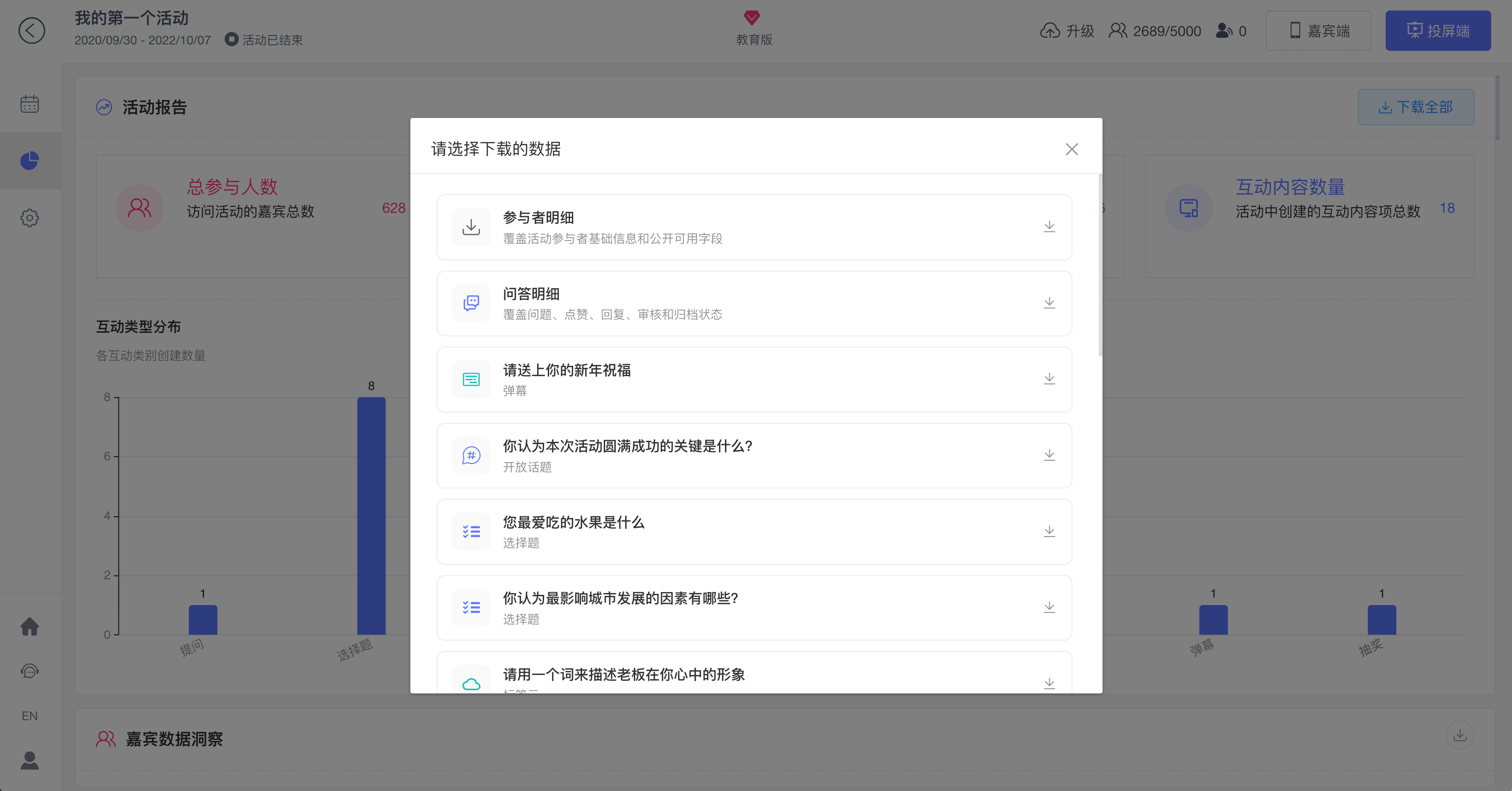
Task: Switch language with EN button
Action: pos(29,716)
